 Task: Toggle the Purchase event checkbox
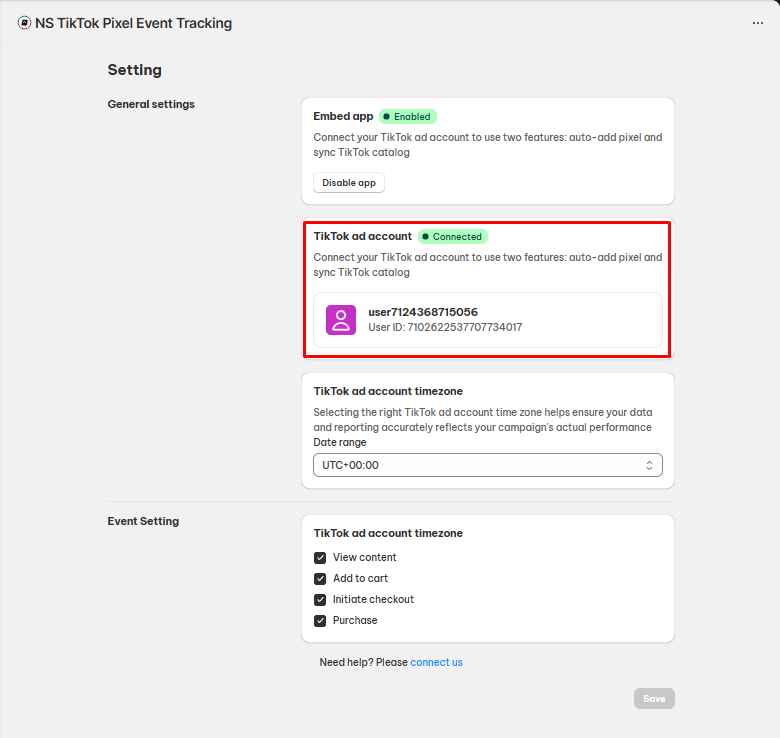pos(320,621)
